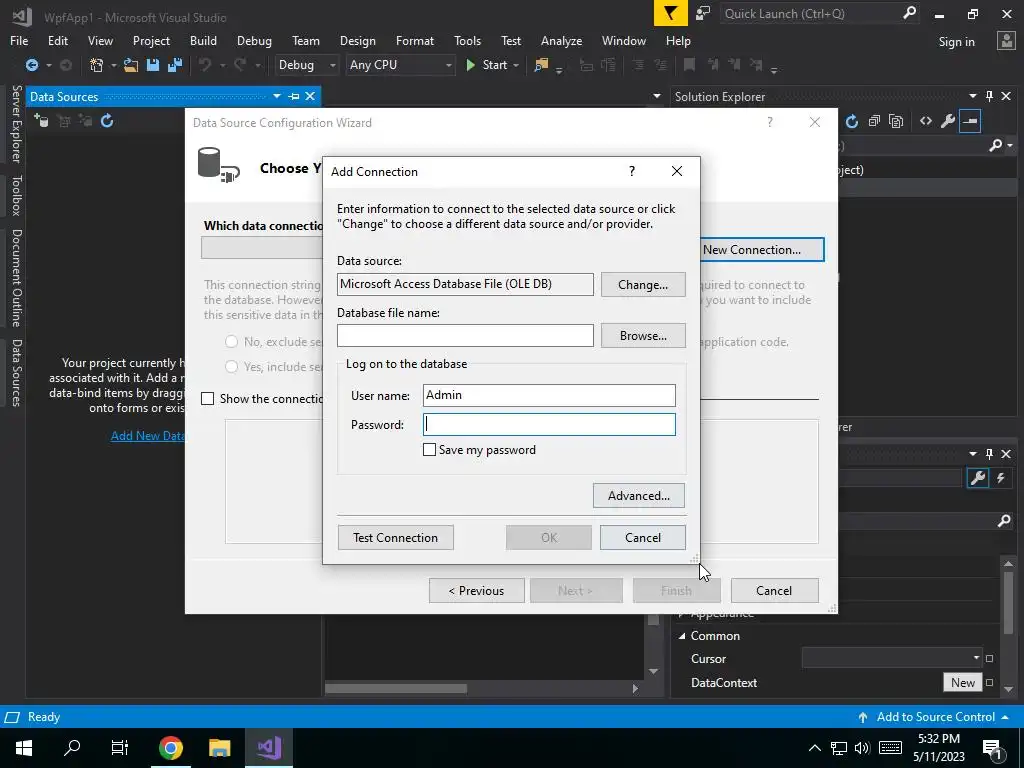Expand the New Project icon dropdown arrow
Screen dimensions: 1024x768
pyautogui.click(x=113, y=65)
